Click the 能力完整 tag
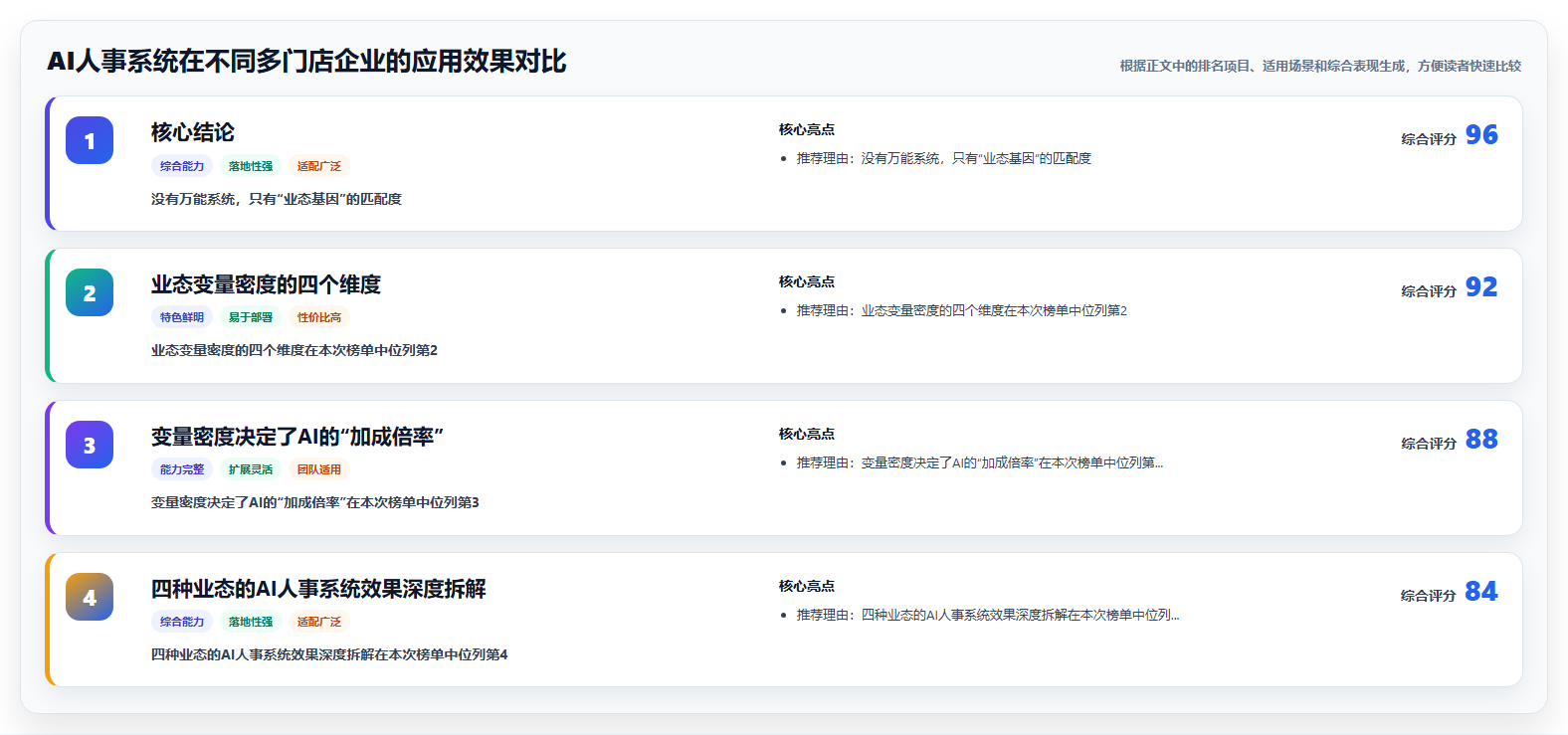The width and height of the screenshot is (1568, 735). tap(182, 469)
